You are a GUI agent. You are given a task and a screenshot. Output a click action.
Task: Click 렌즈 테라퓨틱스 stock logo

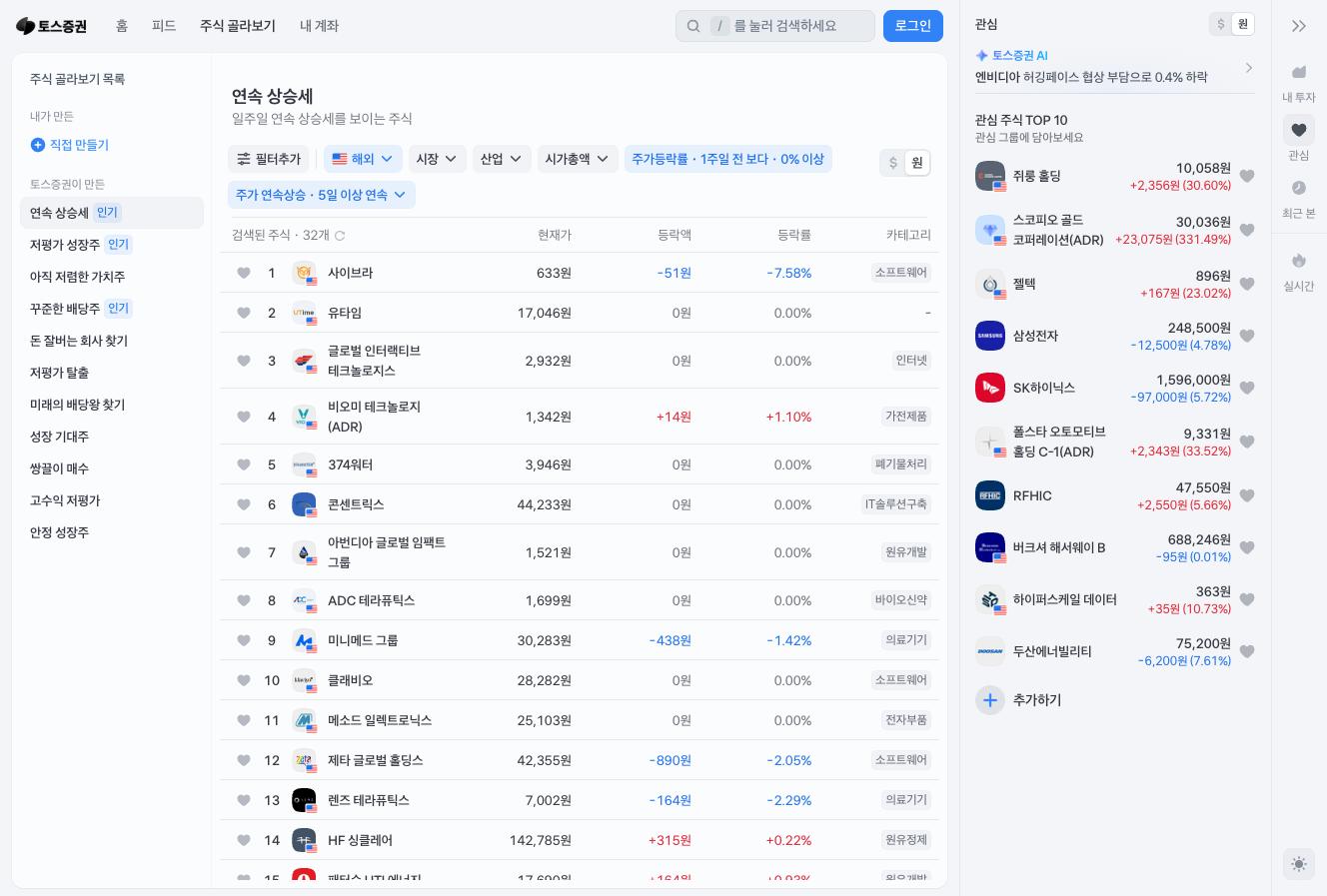[x=304, y=800]
